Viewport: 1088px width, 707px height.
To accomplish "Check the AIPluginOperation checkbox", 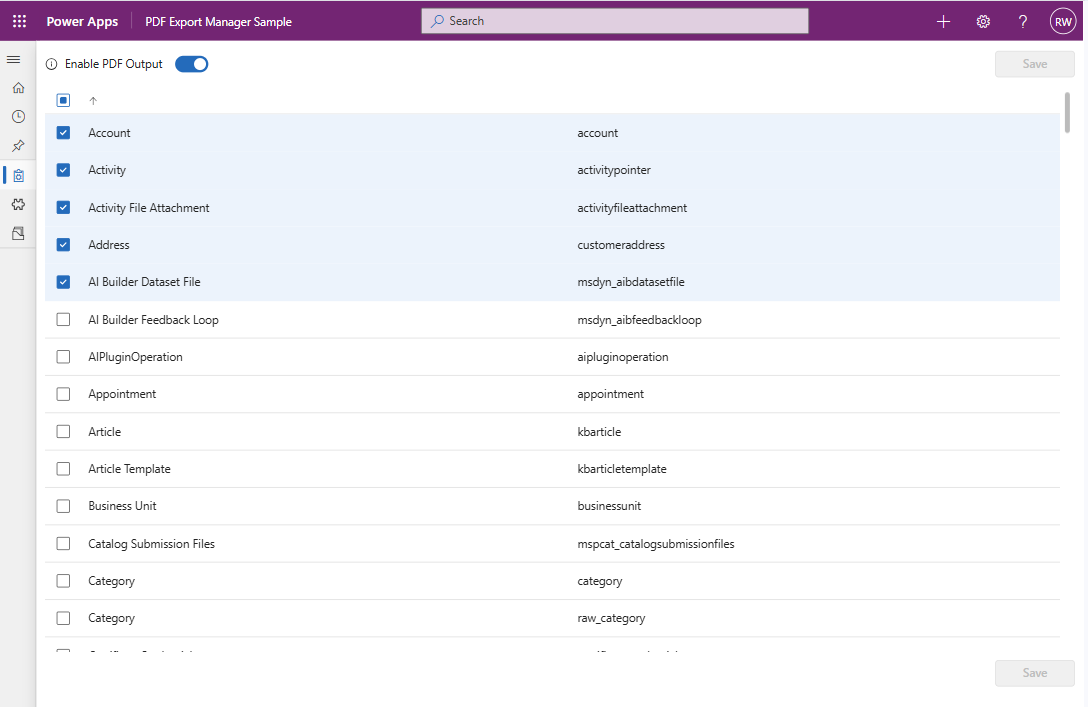I will [63, 357].
